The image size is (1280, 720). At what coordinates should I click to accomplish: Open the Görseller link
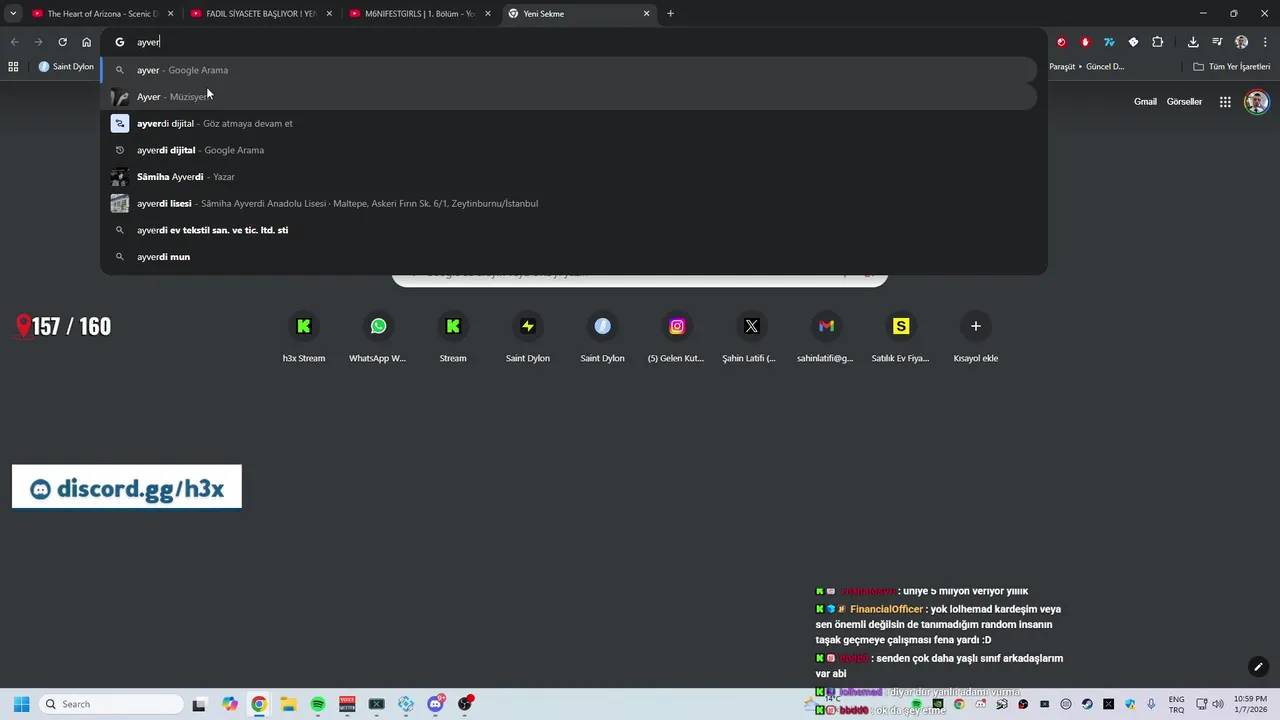(x=1184, y=101)
